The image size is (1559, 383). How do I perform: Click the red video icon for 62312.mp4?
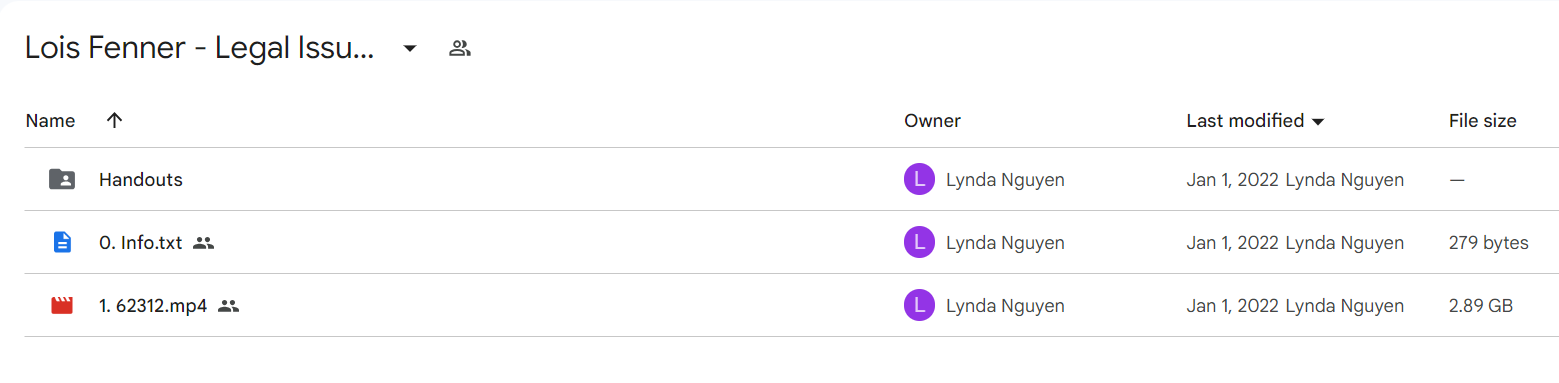[x=62, y=306]
